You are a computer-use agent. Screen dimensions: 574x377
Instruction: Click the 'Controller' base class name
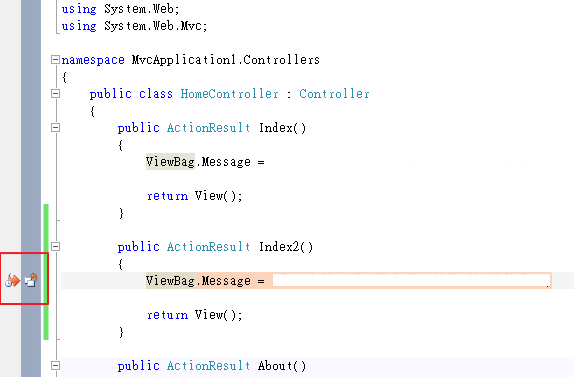click(x=334, y=94)
